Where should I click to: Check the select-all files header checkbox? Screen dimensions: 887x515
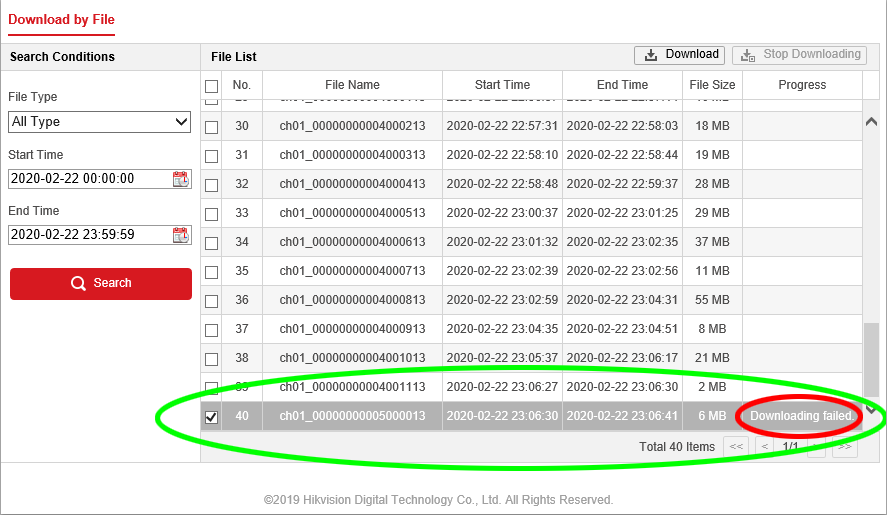211,86
